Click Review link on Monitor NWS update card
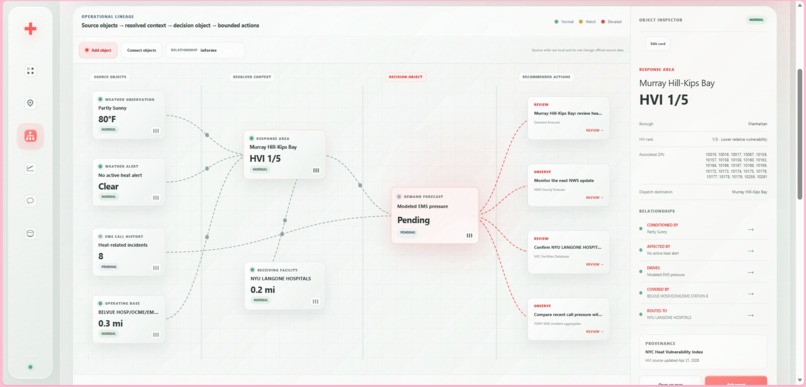This screenshot has height=387, width=806. (x=595, y=197)
